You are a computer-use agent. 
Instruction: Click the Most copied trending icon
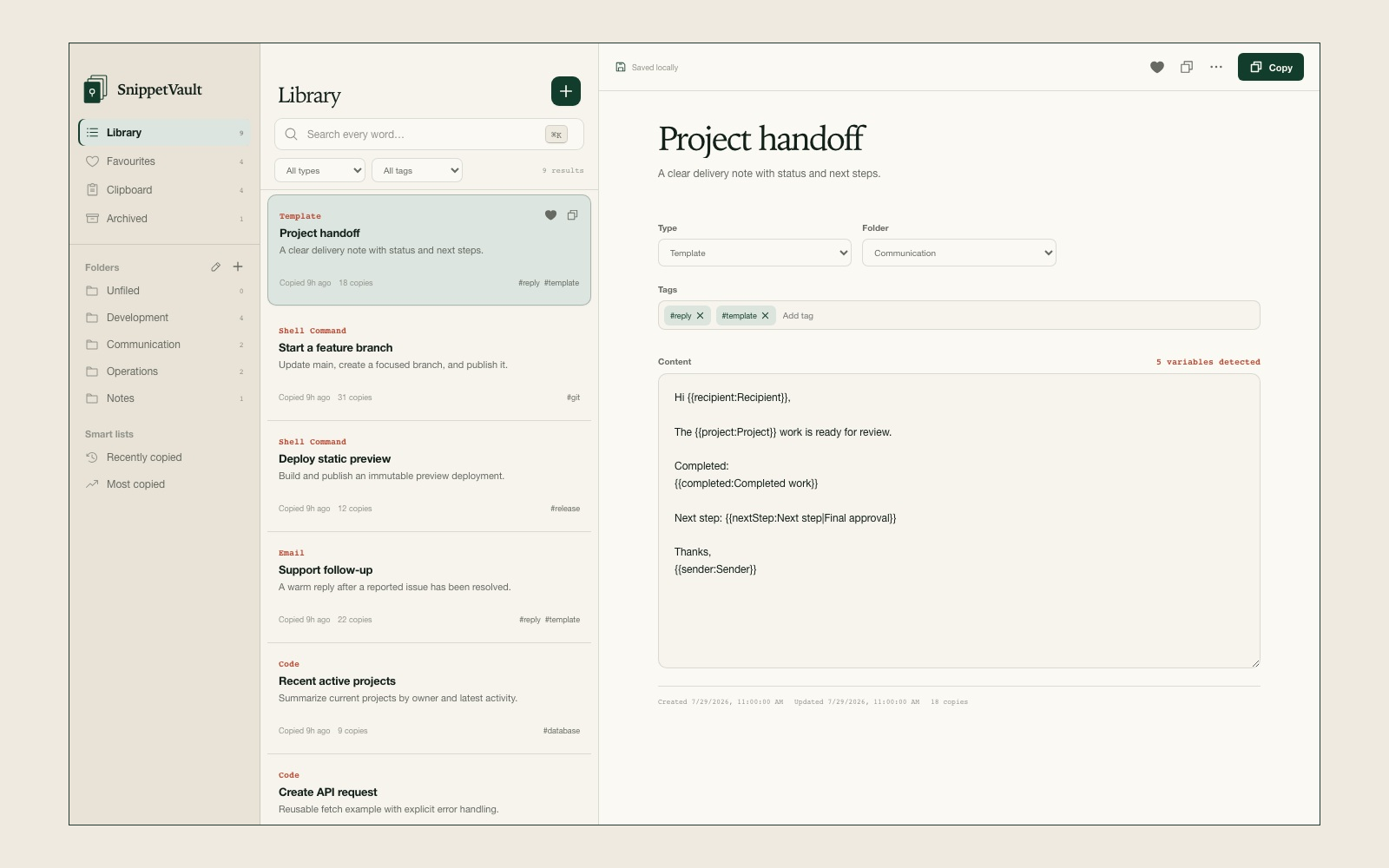(x=92, y=484)
